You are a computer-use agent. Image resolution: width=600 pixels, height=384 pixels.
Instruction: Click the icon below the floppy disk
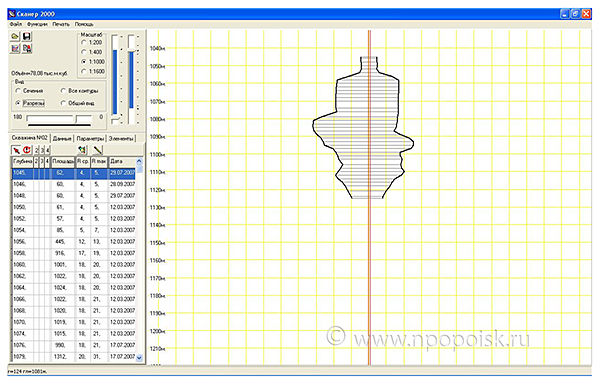[x=27, y=49]
